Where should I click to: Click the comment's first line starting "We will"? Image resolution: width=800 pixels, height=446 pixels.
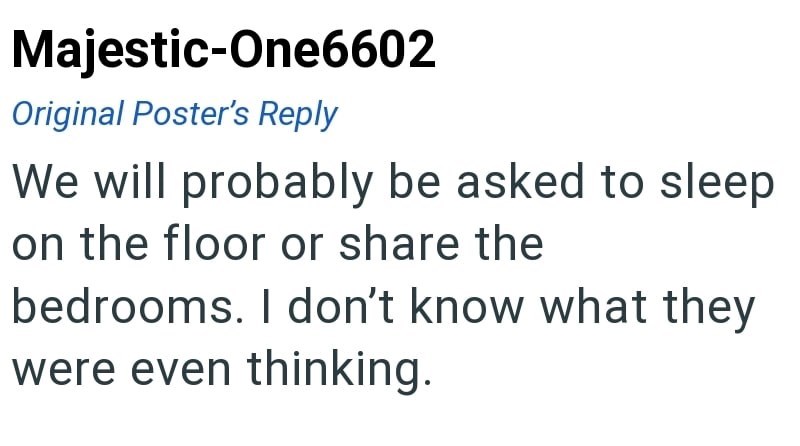(393, 183)
